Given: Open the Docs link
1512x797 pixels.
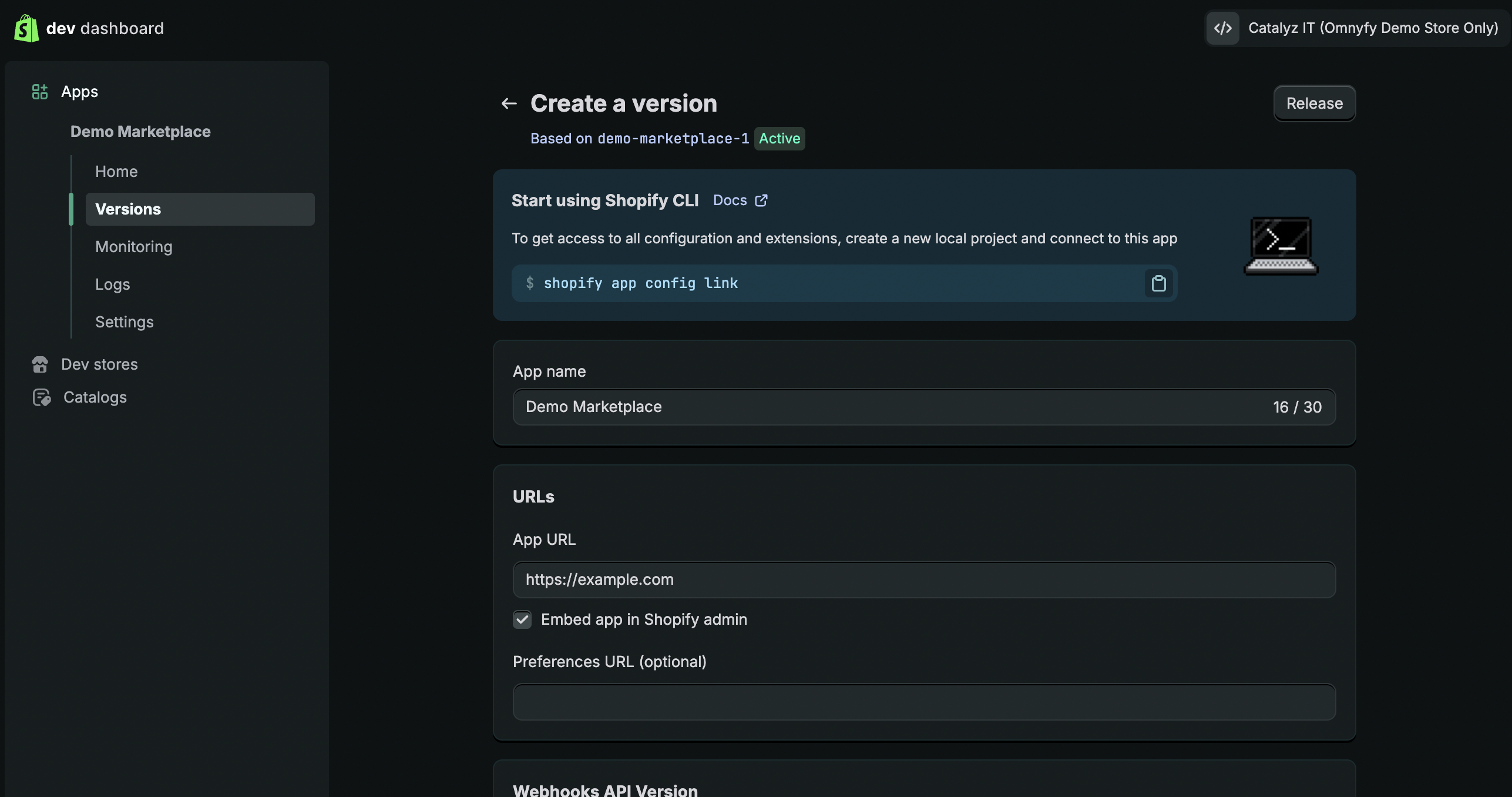Looking at the screenshot, I should [x=730, y=200].
